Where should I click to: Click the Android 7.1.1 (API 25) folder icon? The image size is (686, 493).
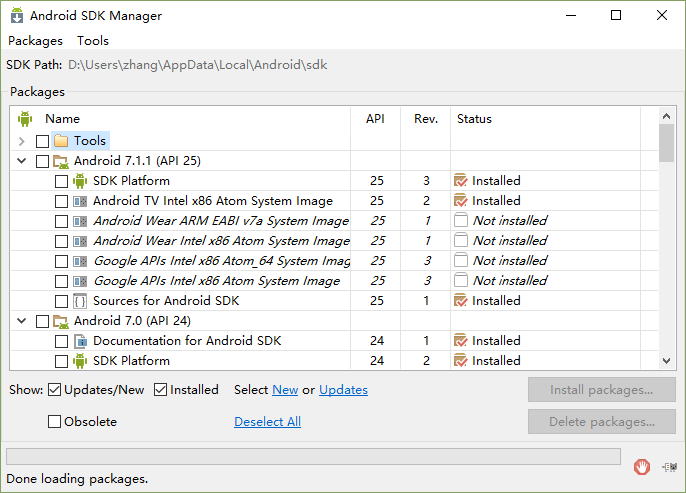(61, 161)
